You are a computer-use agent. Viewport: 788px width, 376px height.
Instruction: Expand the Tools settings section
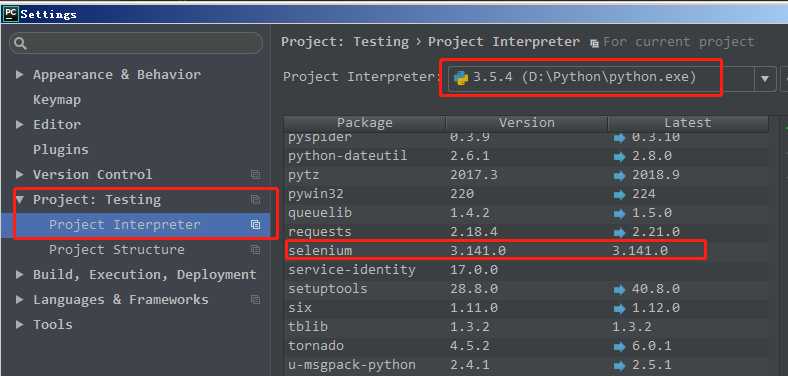pyautogui.click(x=20, y=325)
